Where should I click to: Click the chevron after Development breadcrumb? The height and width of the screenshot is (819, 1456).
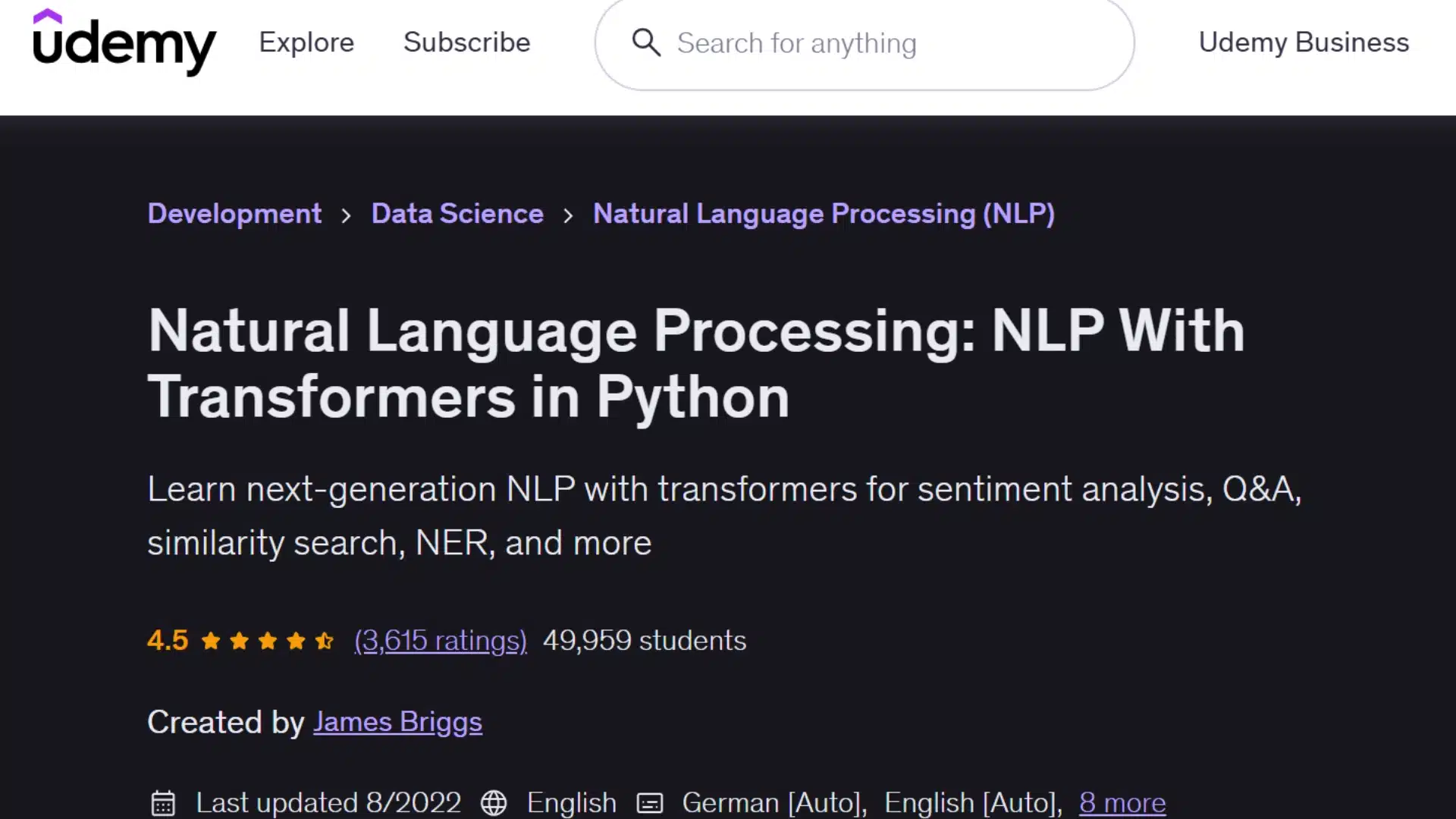[x=346, y=215]
